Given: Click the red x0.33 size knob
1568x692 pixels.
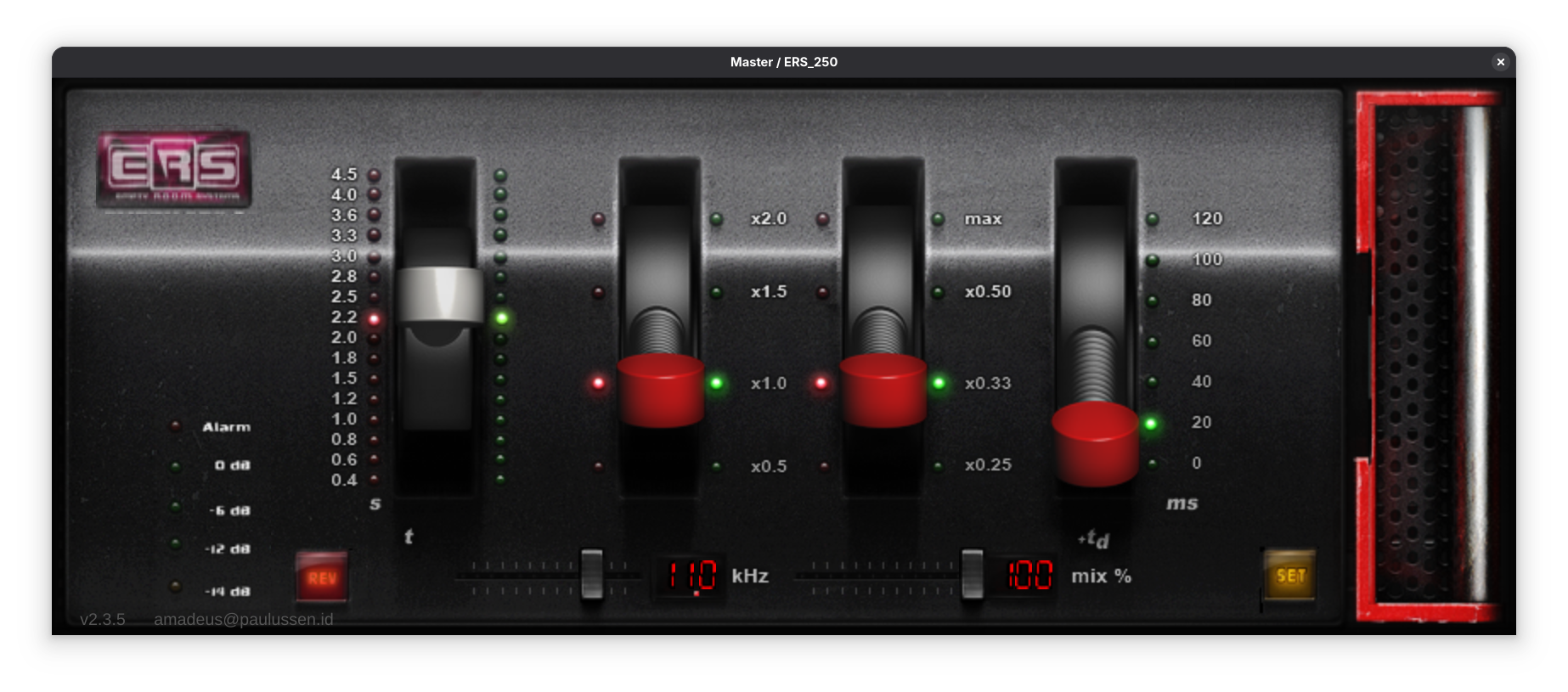Looking at the screenshot, I should tap(883, 390).
